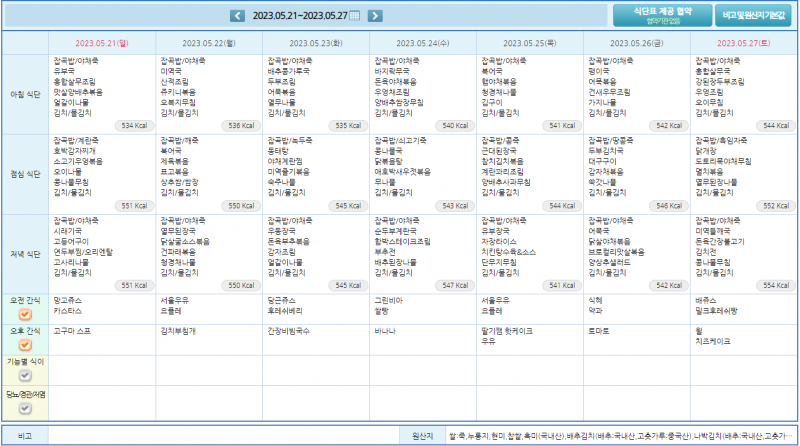This screenshot has width=800, height=446.
Task: Click 그린비아 in Wednesday morning snack
Action: (389, 301)
